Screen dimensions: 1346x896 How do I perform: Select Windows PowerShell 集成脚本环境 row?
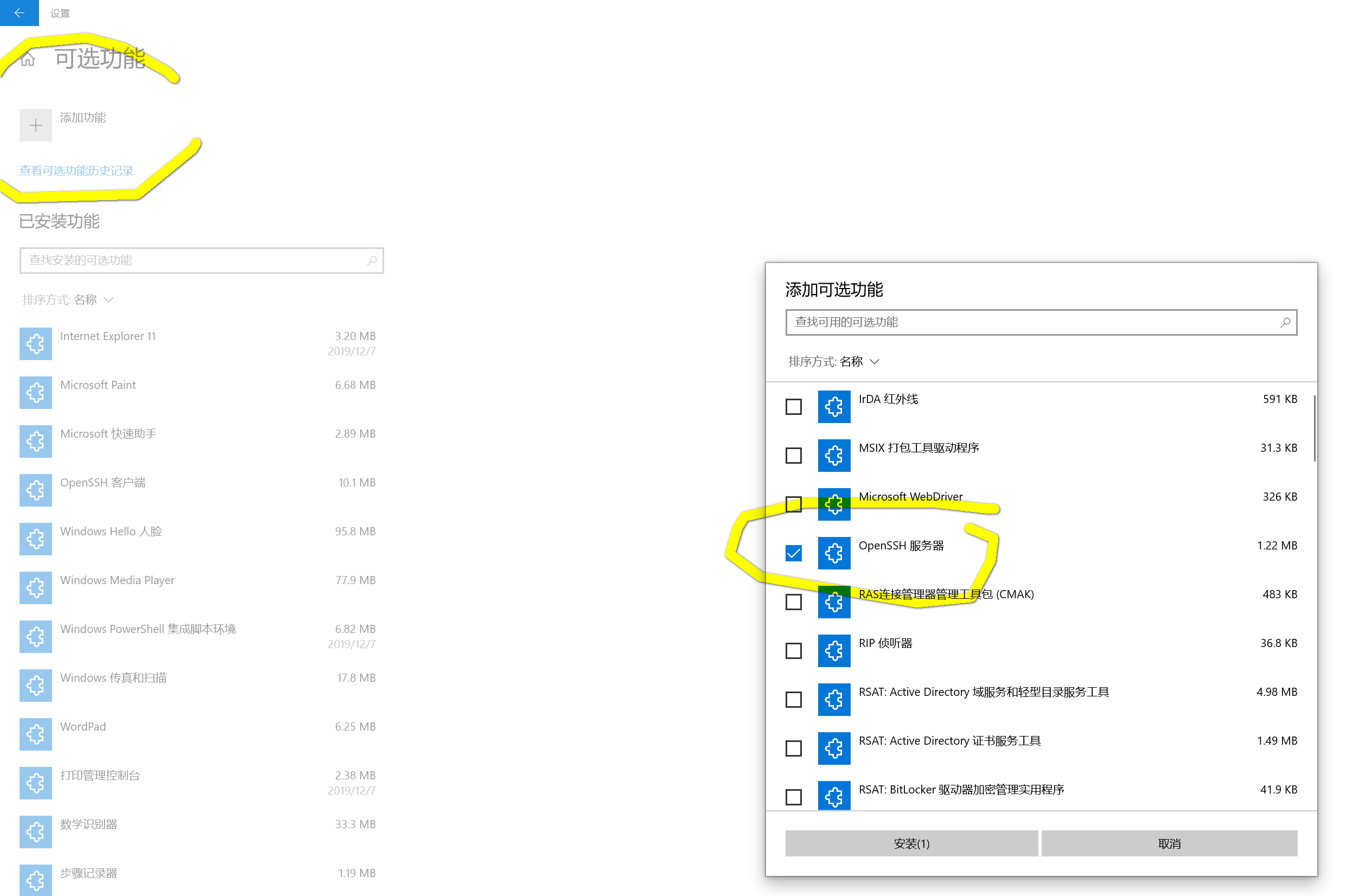click(x=198, y=637)
